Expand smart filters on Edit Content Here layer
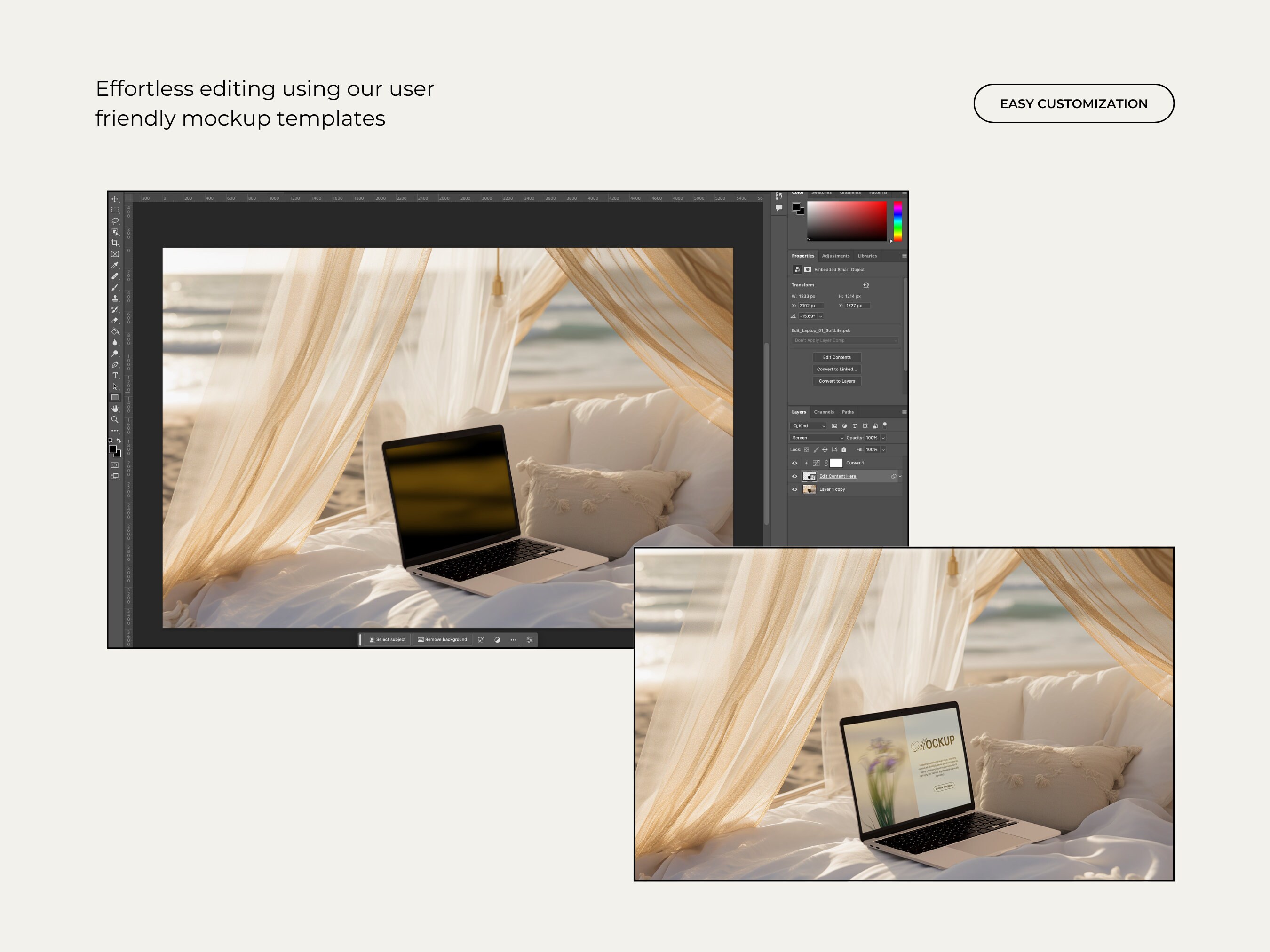 click(x=900, y=476)
